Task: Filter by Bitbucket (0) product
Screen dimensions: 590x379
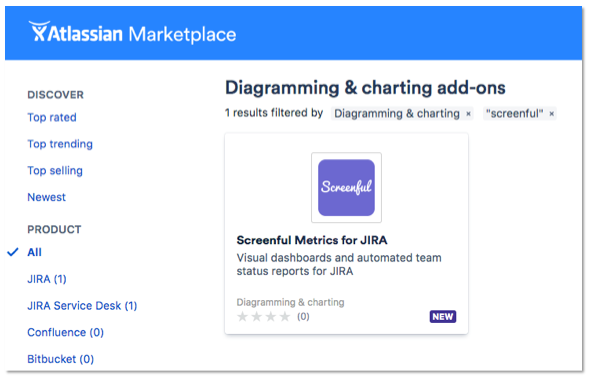Action: point(61,359)
